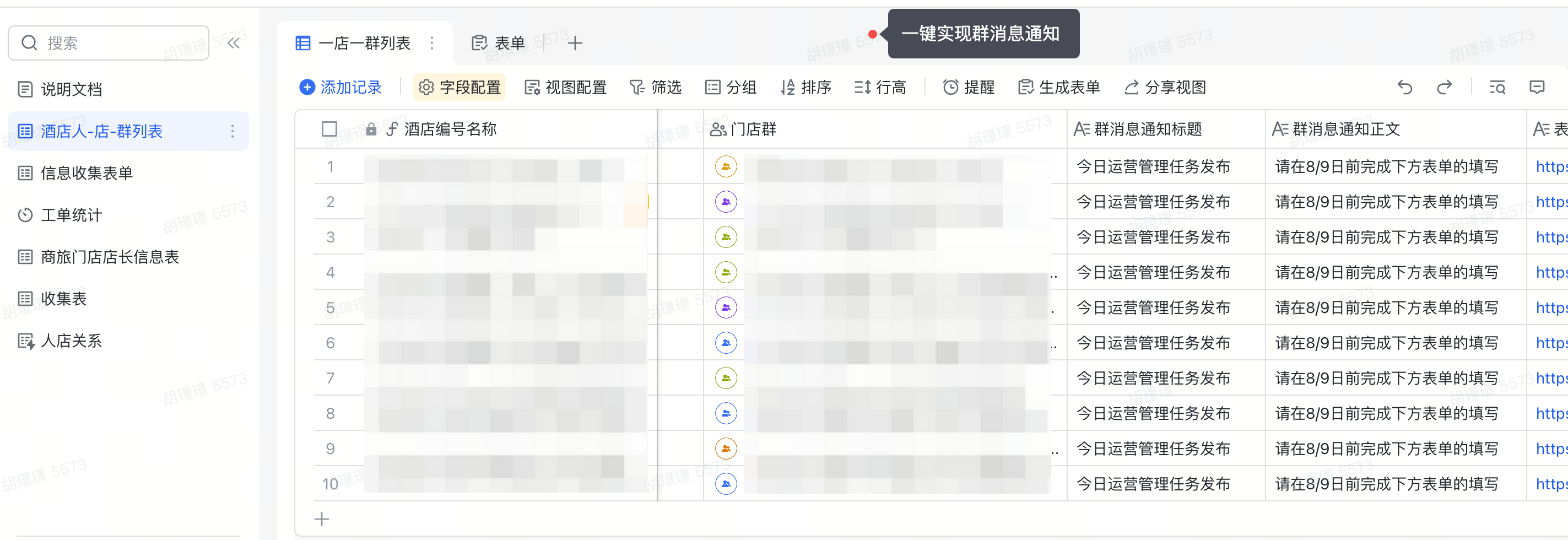
Task: Switch to the 表单 view tab
Action: [499, 42]
